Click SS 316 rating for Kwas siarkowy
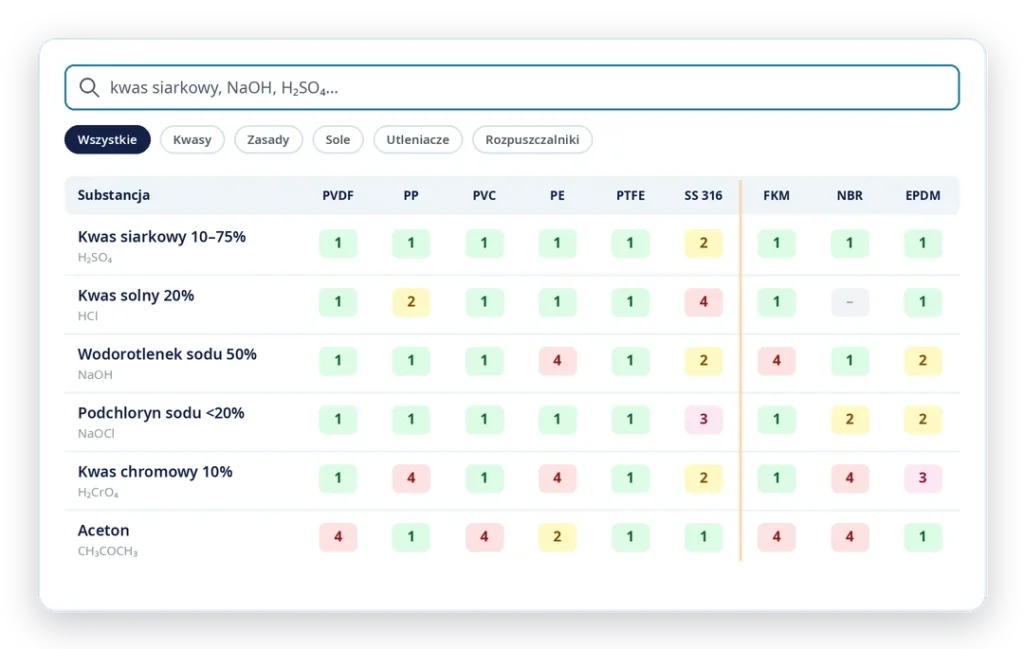1024x649 pixels. pyautogui.click(x=703, y=243)
